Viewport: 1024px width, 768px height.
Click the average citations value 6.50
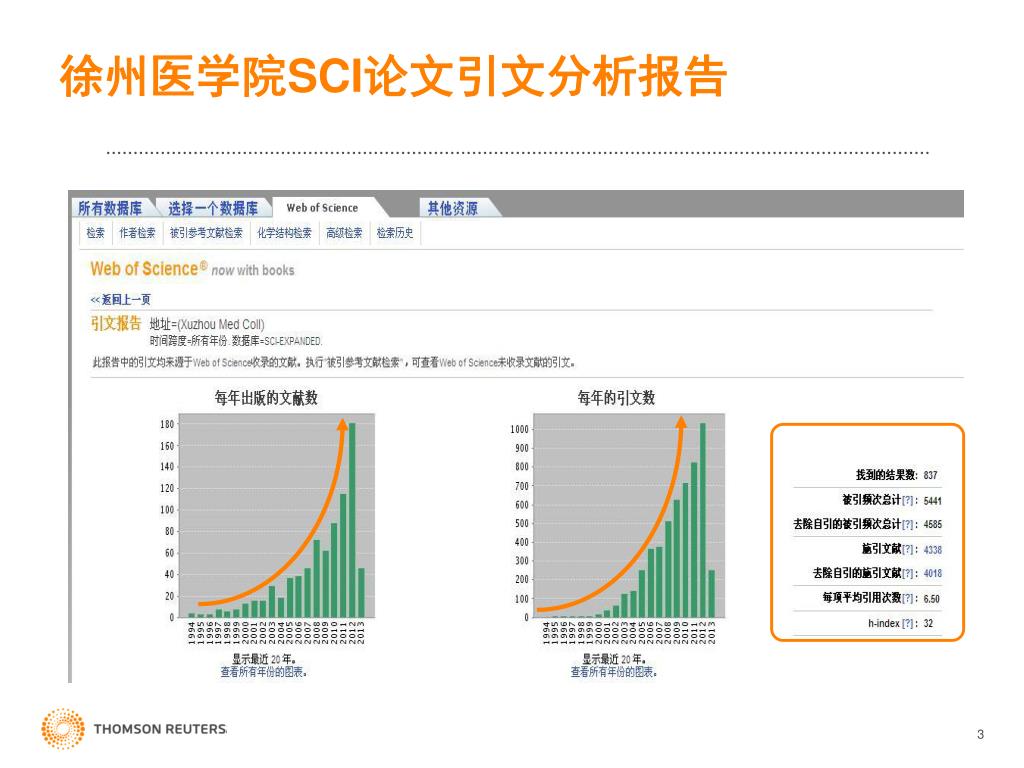(932, 599)
